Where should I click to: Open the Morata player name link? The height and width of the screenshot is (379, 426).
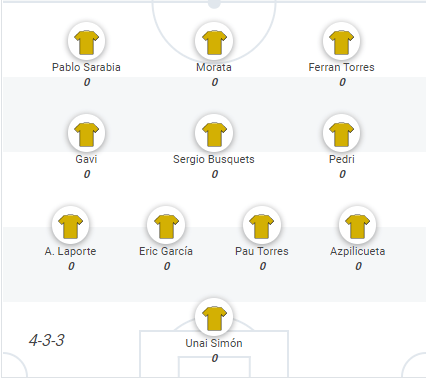click(214, 67)
